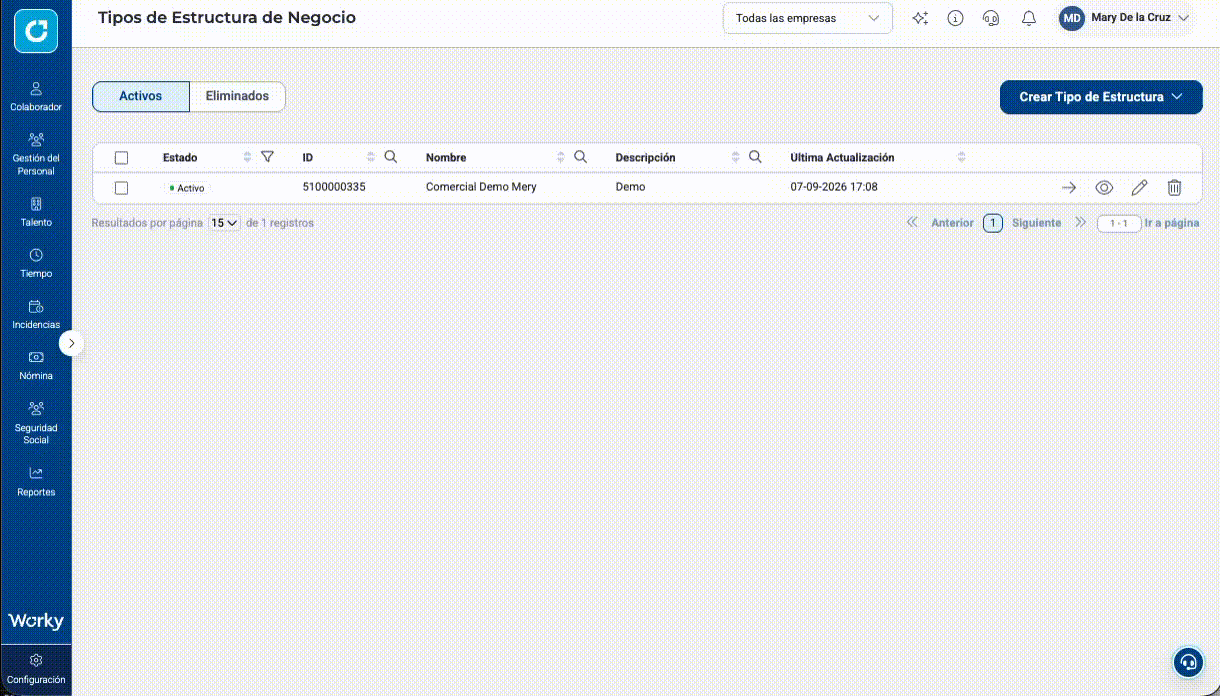Image resolution: width=1220 pixels, height=696 pixels.
Task: Sort table by the Estado column arrows
Action: point(248,157)
